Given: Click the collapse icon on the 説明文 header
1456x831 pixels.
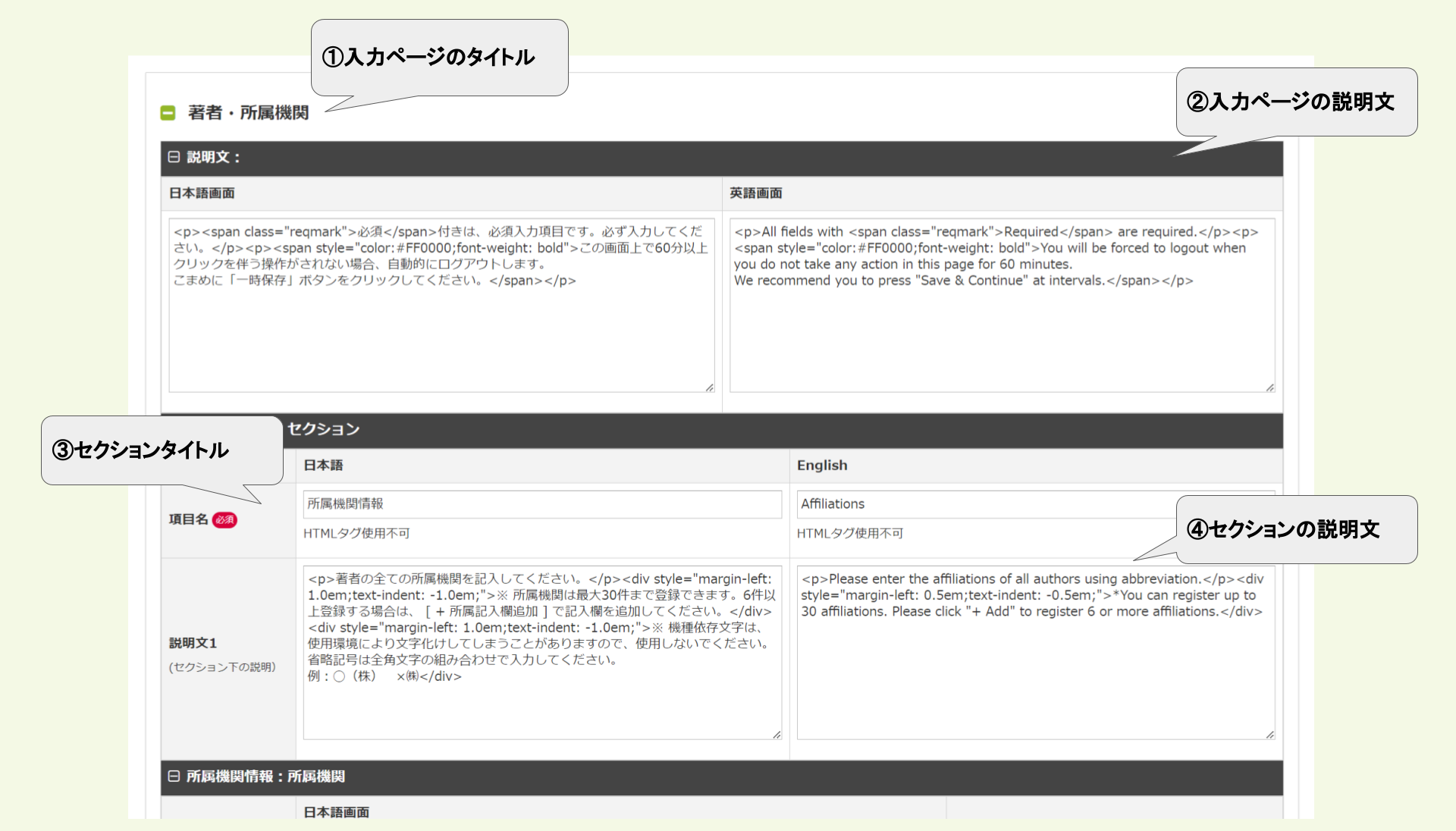Looking at the screenshot, I should coord(174,158).
